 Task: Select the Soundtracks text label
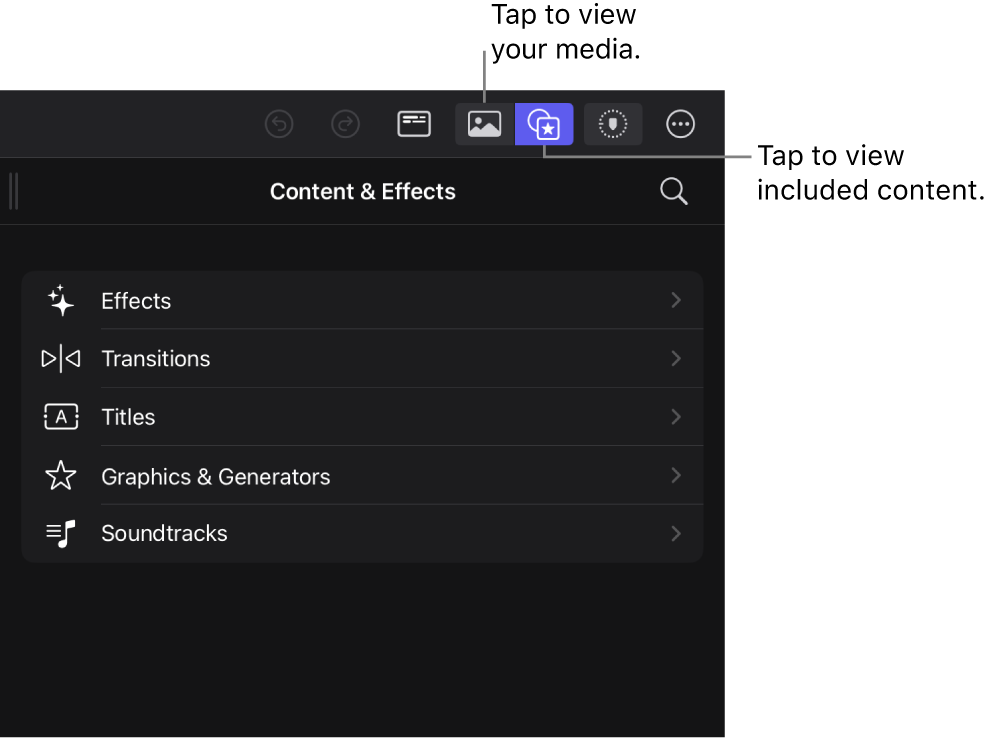point(164,534)
